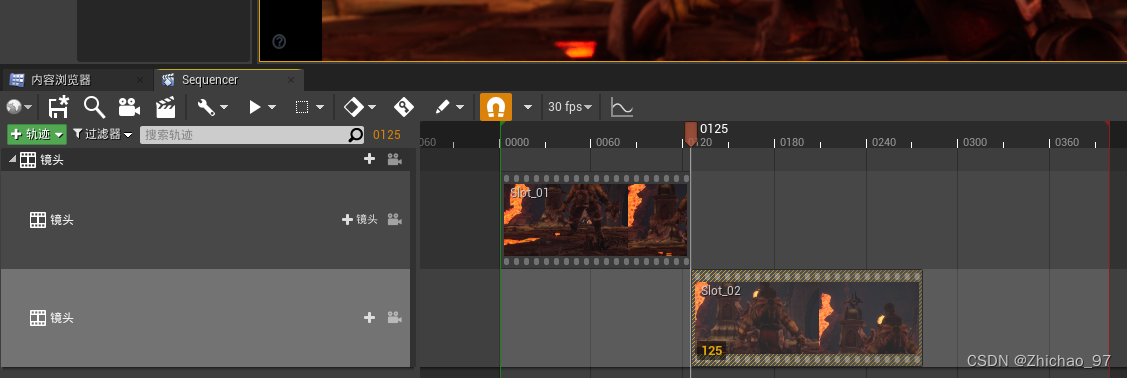Click the camera lock icon on shots header

coord(394,159)
